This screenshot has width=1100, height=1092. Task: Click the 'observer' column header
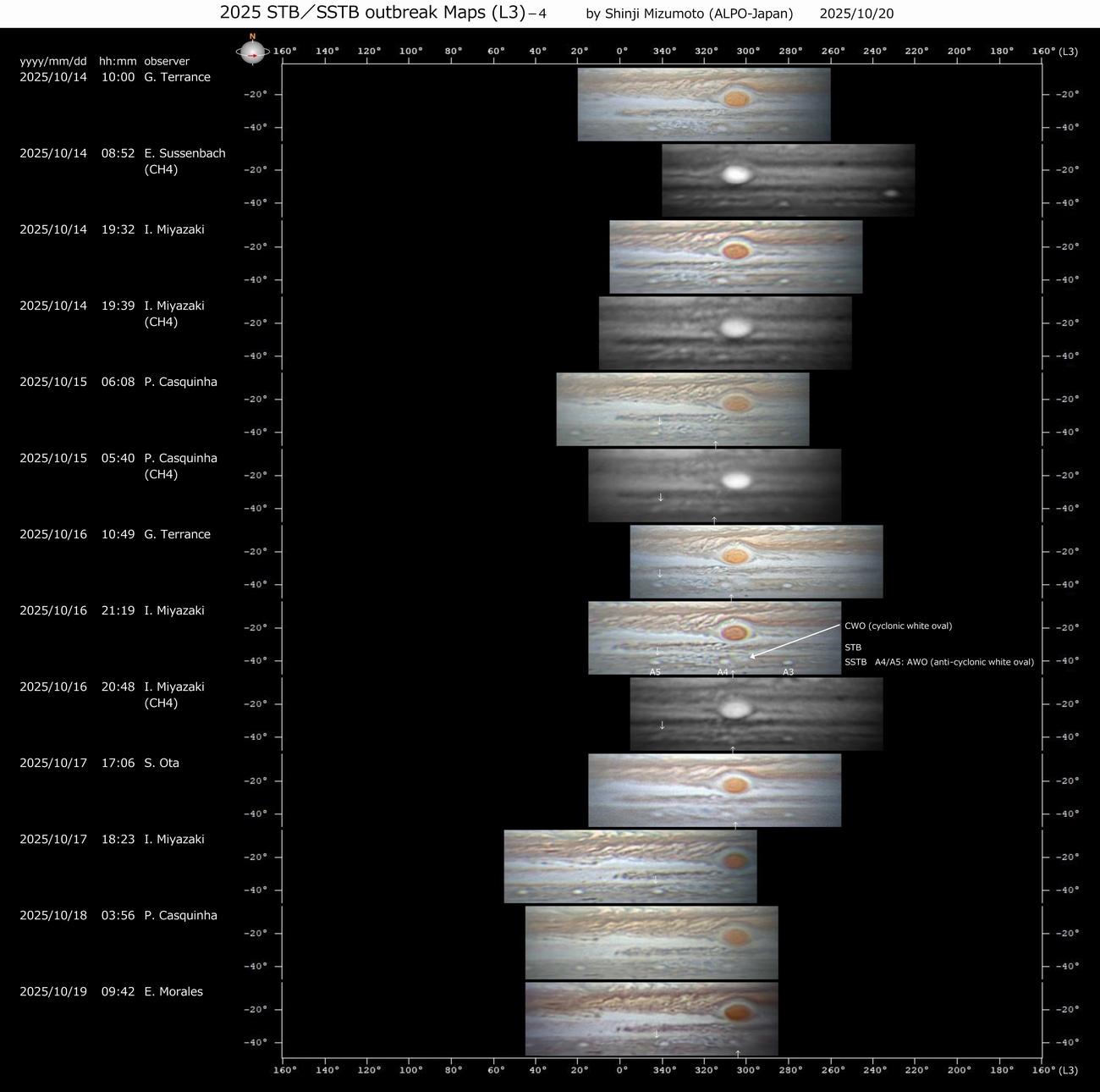(x=167, y=61)
